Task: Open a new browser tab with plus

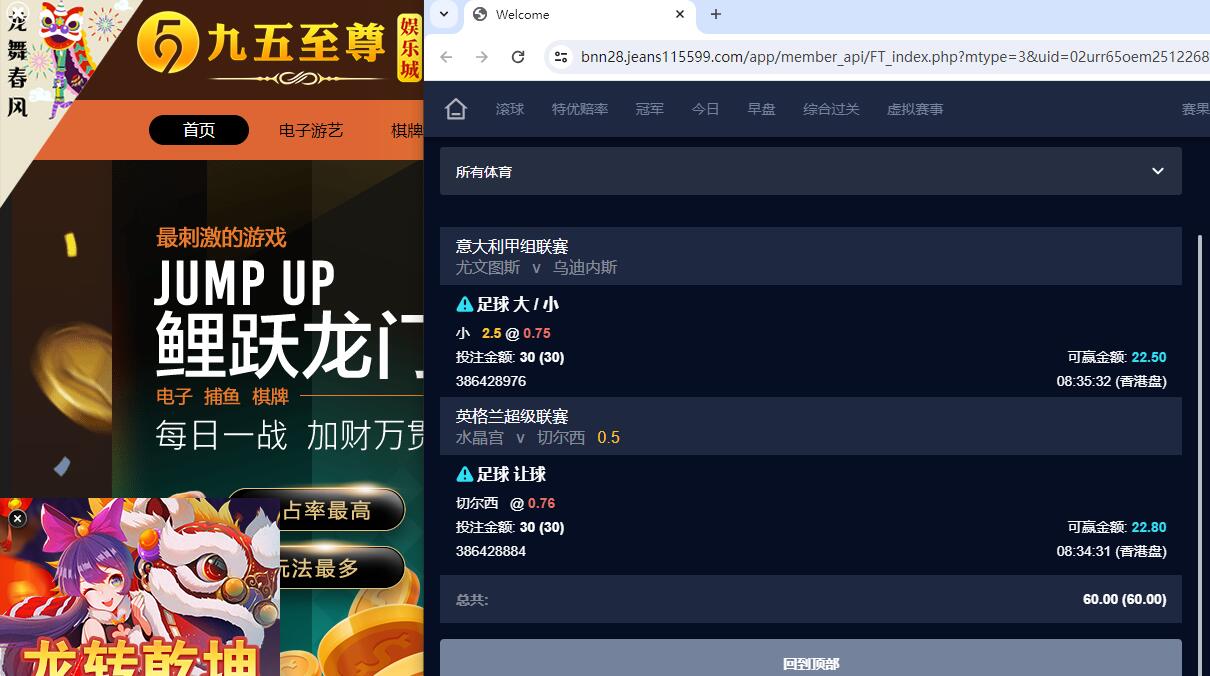Action: (716, 14)
